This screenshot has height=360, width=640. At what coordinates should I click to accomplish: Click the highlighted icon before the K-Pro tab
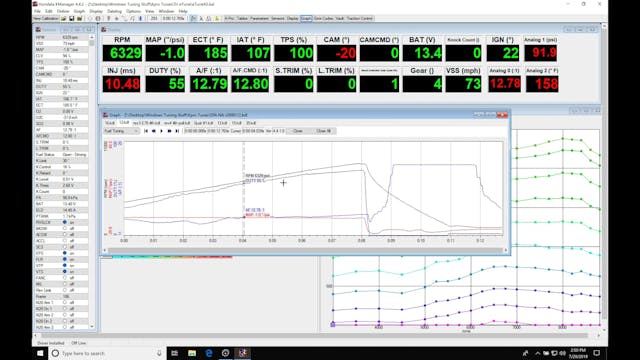[193, 18]
